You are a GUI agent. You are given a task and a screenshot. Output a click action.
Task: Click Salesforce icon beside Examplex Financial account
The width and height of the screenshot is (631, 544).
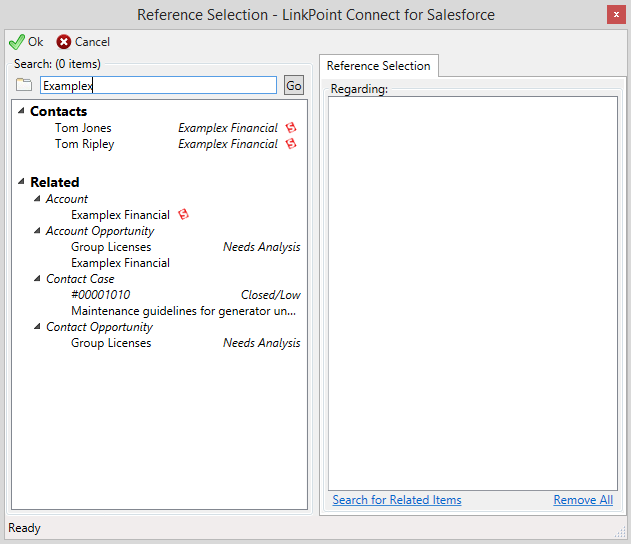[184, 214]
